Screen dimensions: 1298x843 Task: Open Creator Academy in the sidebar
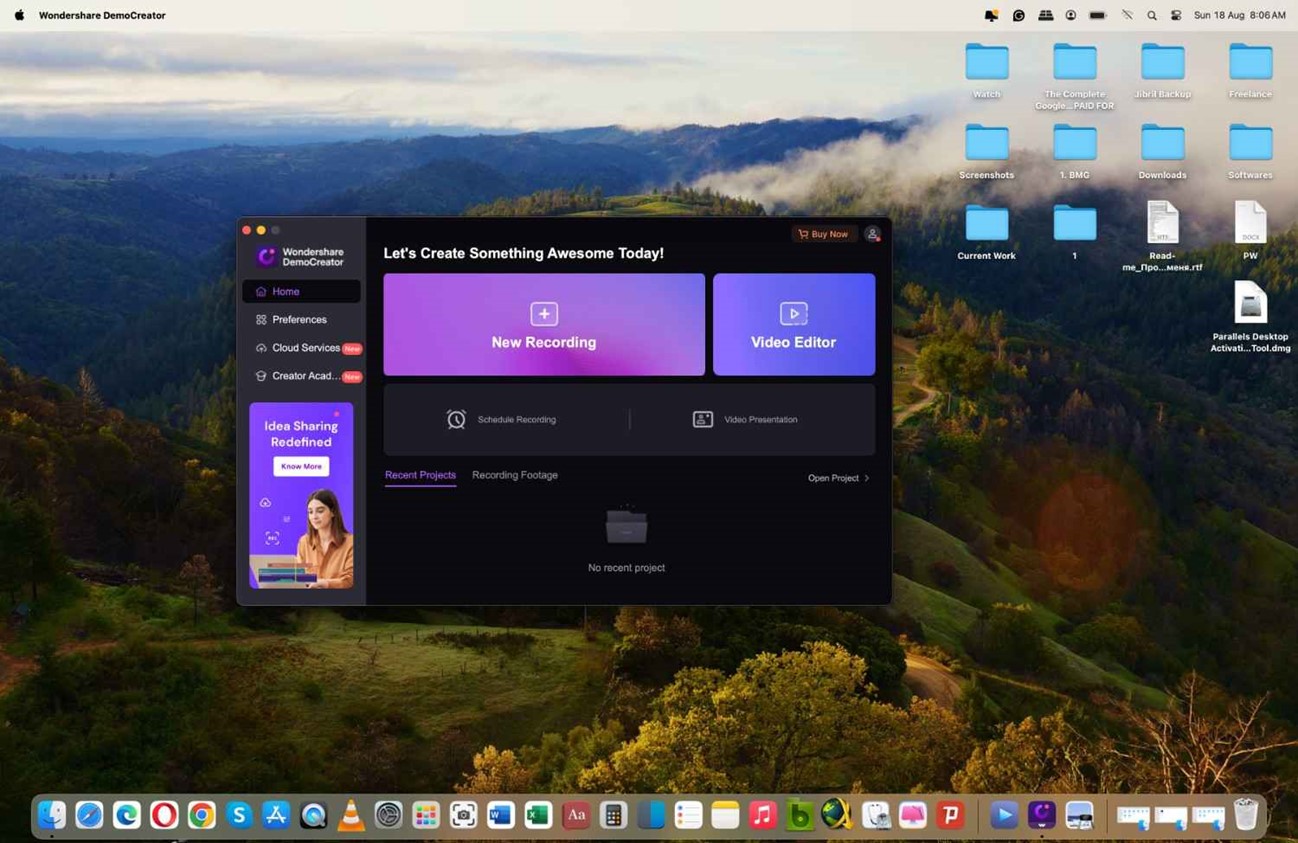(x=301, y=376)
